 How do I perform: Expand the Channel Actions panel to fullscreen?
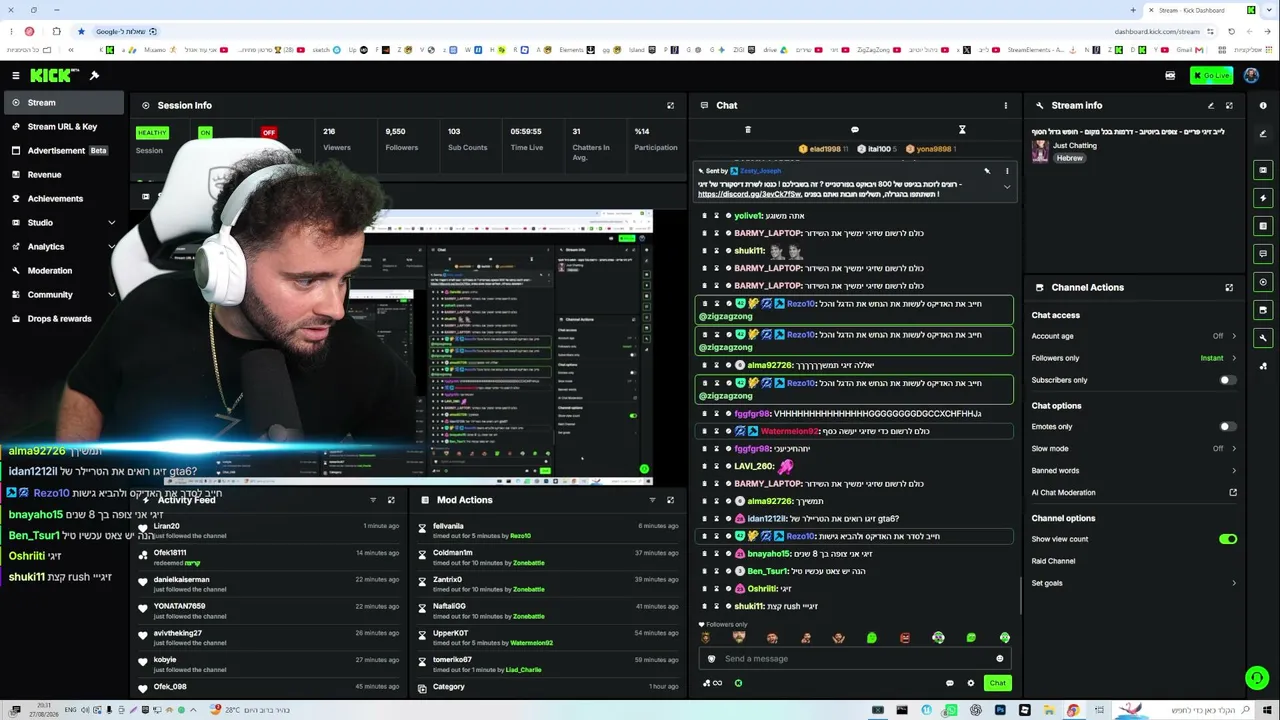[x=1229, y=288]
